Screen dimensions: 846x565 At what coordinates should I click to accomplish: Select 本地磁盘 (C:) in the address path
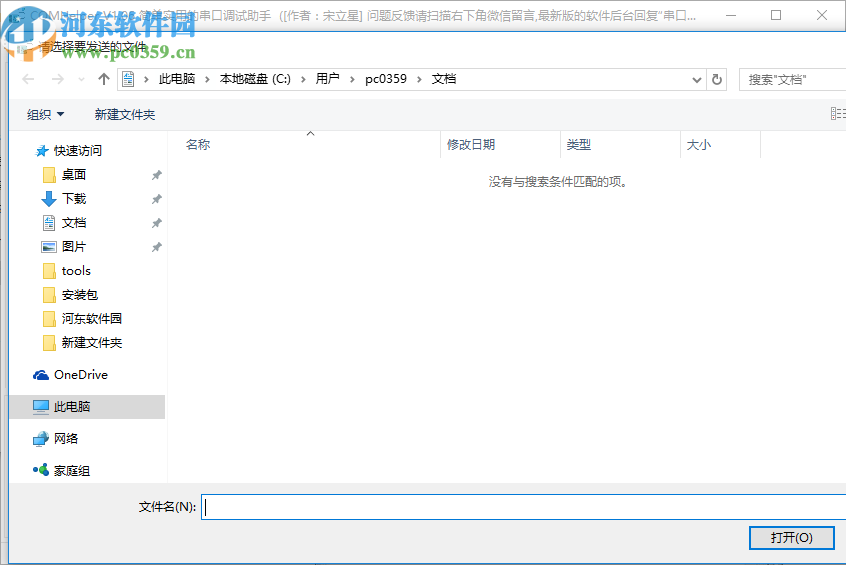click(255, 79)
